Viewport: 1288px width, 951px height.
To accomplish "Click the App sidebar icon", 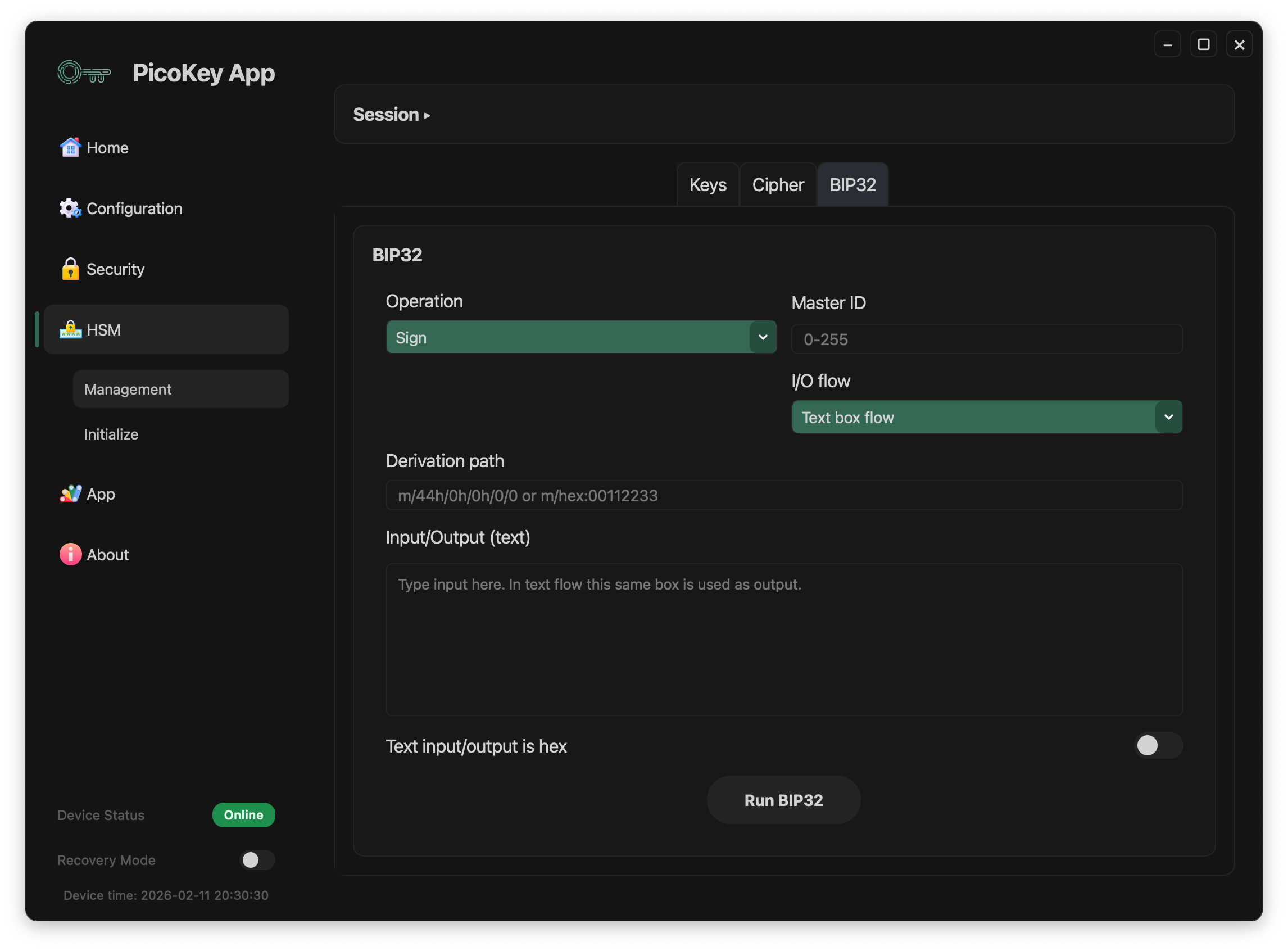I will pyautogui.click(x=70, y=494).
